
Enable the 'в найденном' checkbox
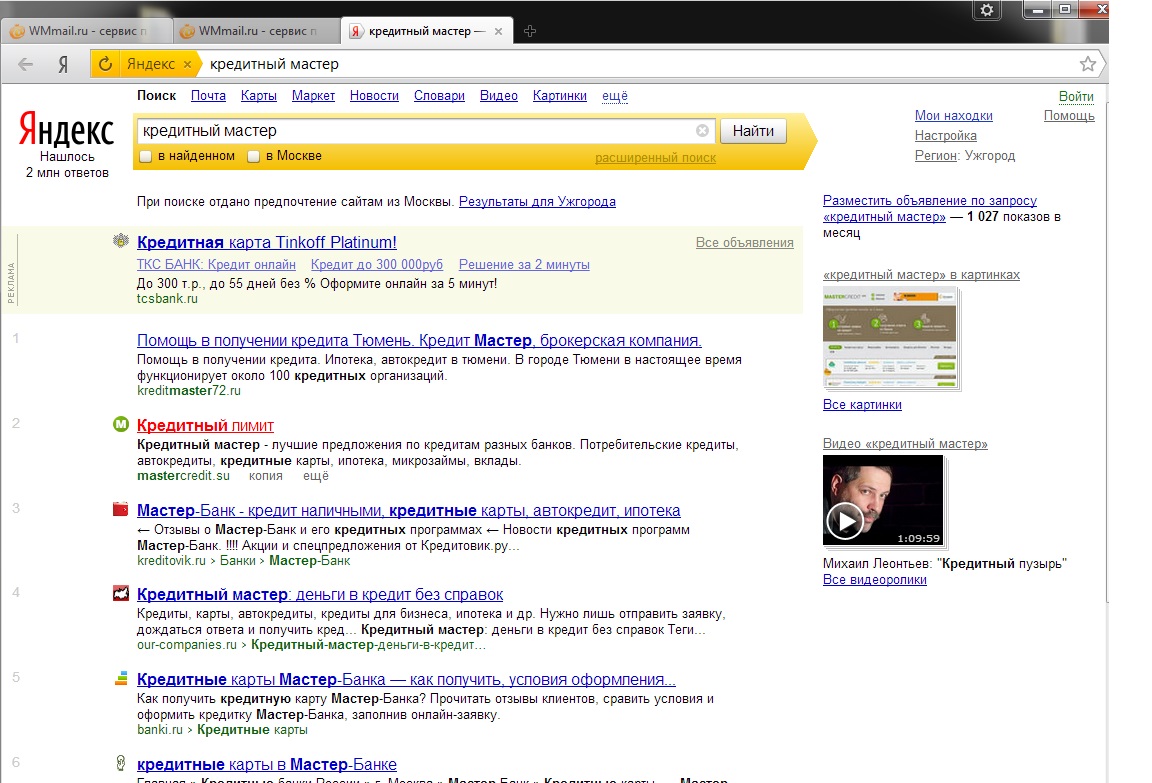click(145, 156)
